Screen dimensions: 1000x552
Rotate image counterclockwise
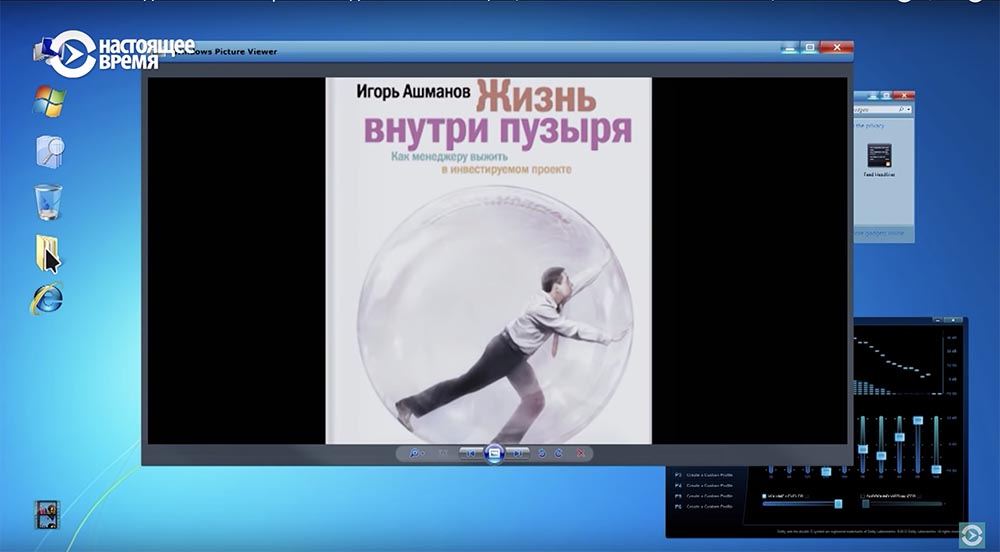pyautogui.click(x=542, y=453)
